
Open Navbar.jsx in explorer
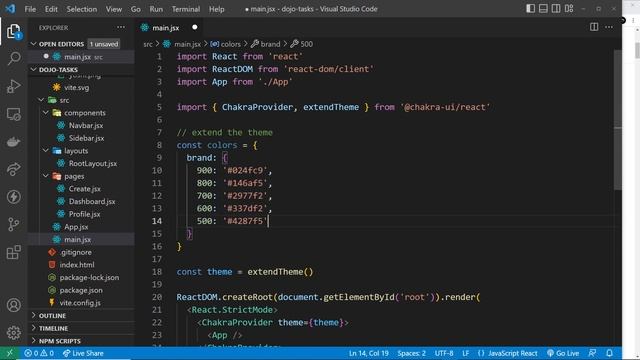pos(86,125)
